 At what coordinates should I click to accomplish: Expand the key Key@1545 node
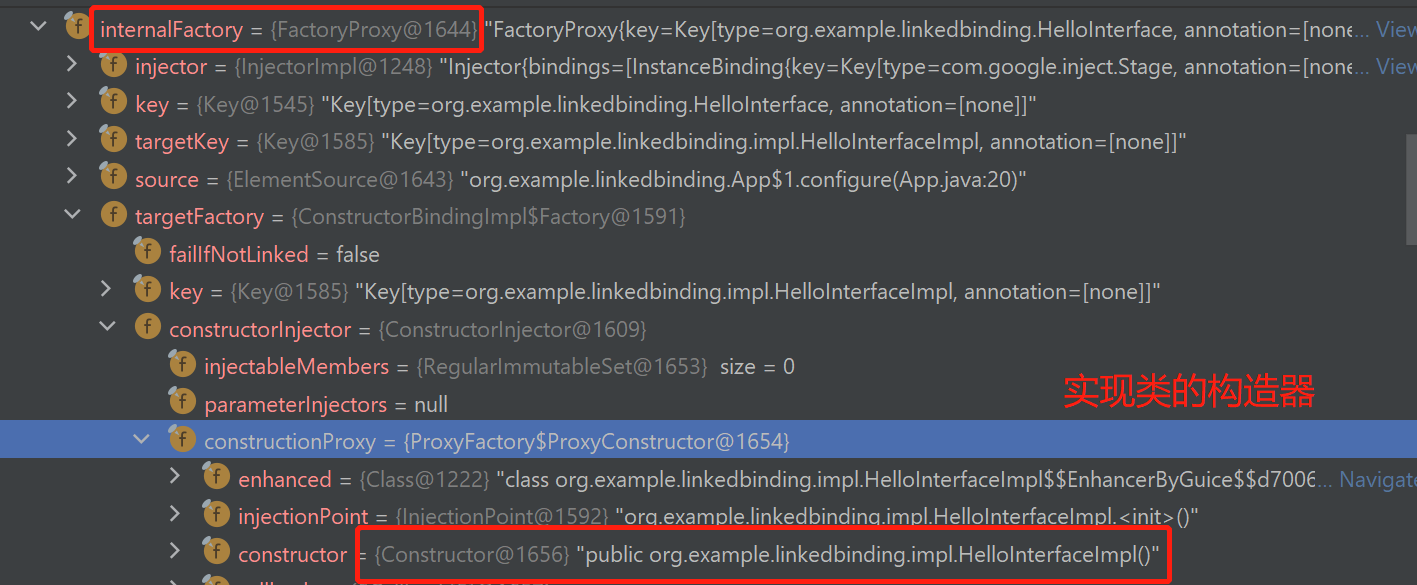tap(72, 102)
